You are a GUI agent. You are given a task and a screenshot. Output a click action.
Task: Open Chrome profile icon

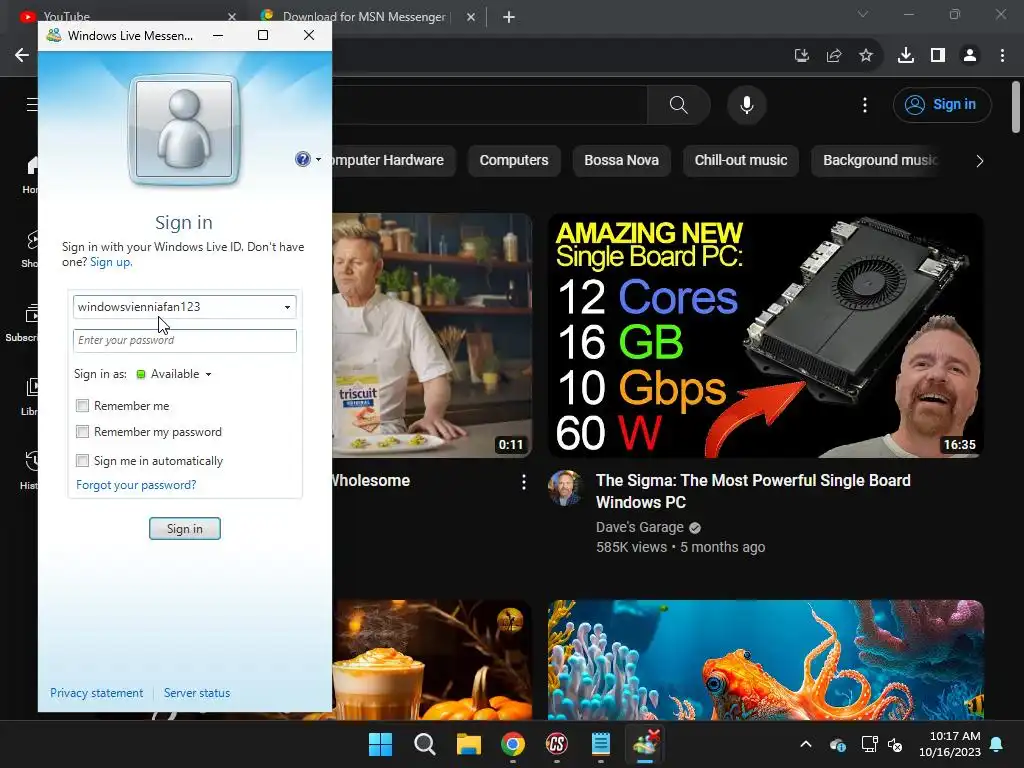coord(970,56)
